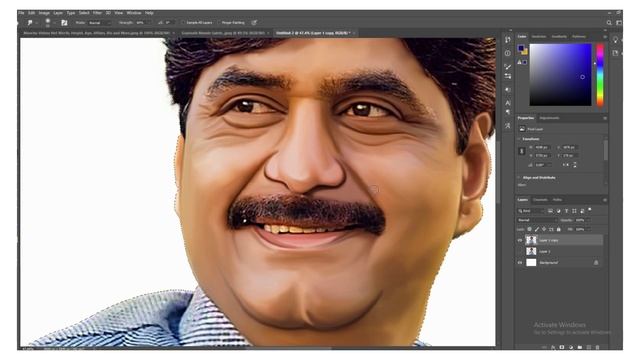Screen dimensions: 640x360
Task: Filter layers by pixel layers icon
Action: point(551,211)
